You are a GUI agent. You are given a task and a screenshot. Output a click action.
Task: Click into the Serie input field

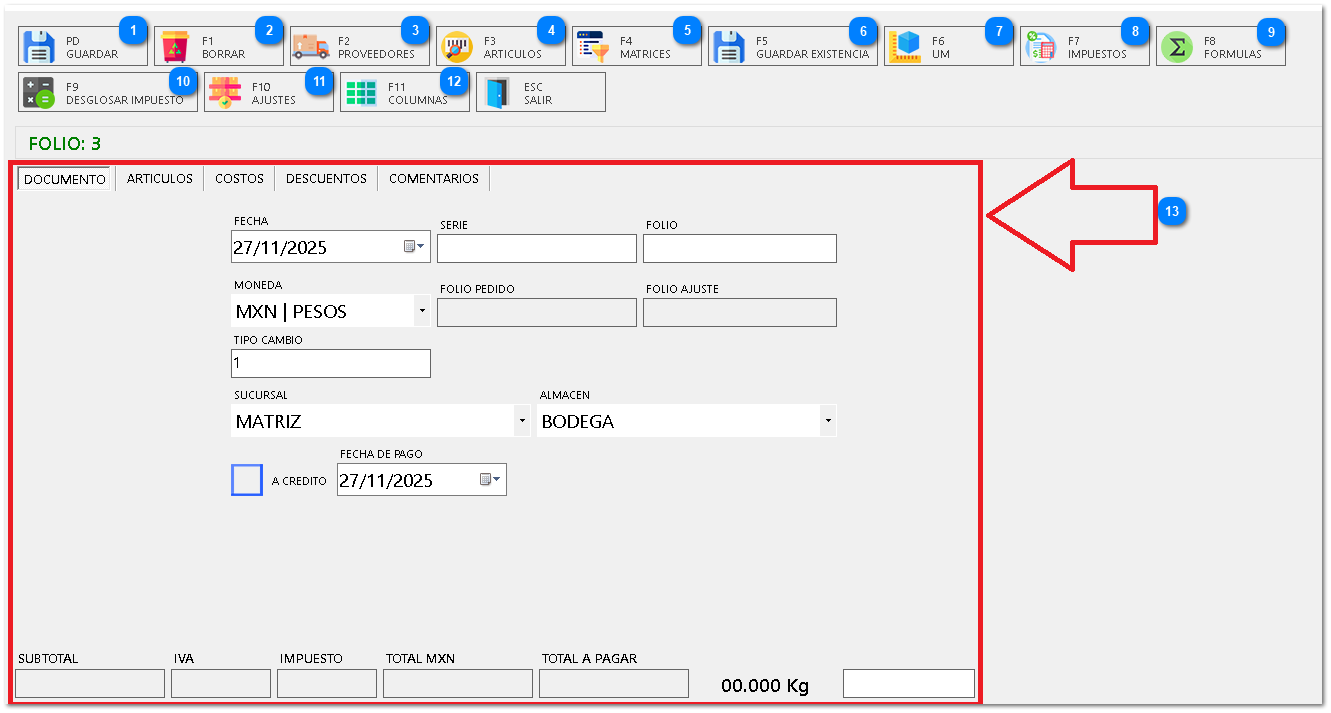[536, 248]
